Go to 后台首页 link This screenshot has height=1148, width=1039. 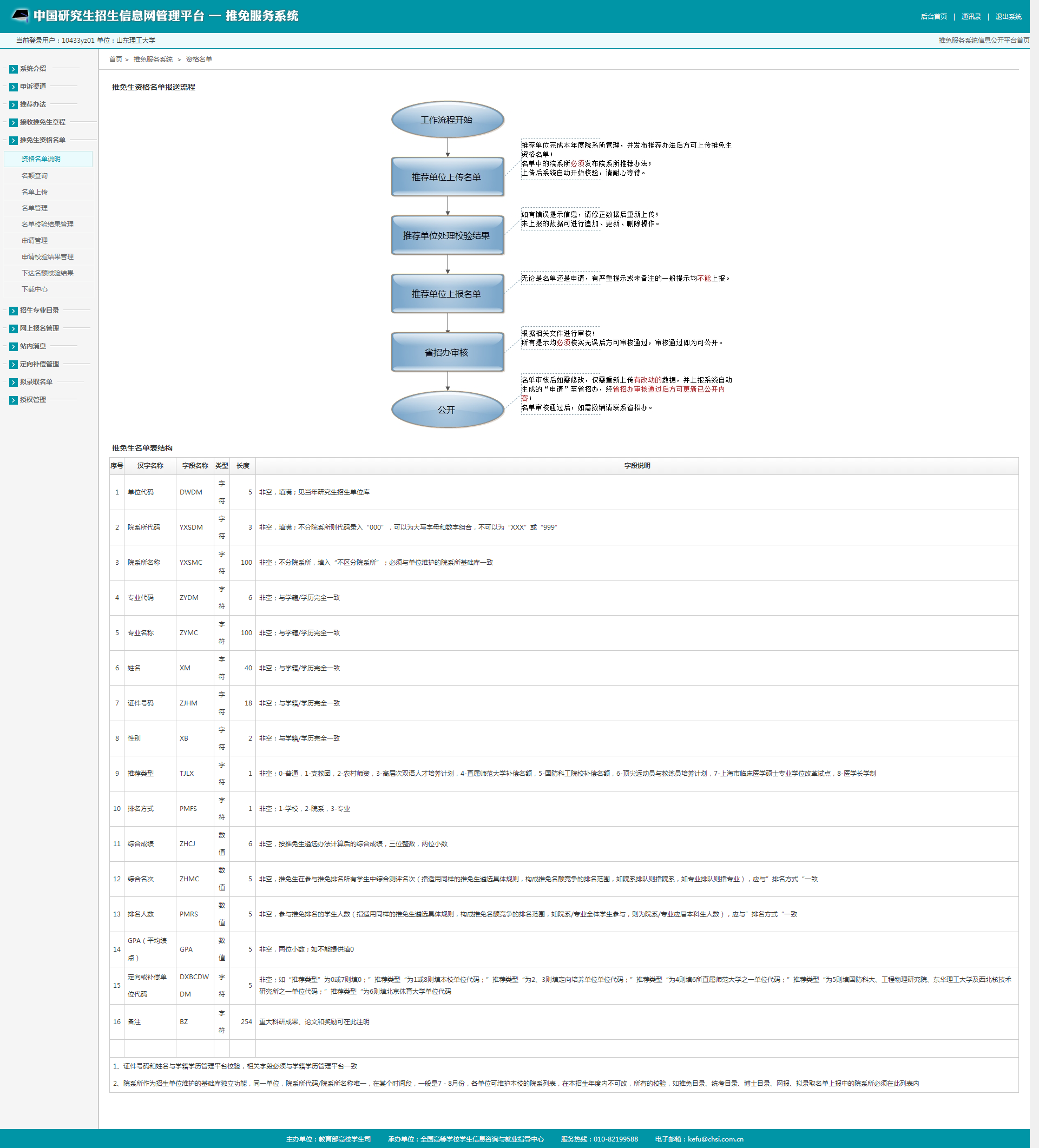point(933,17)
